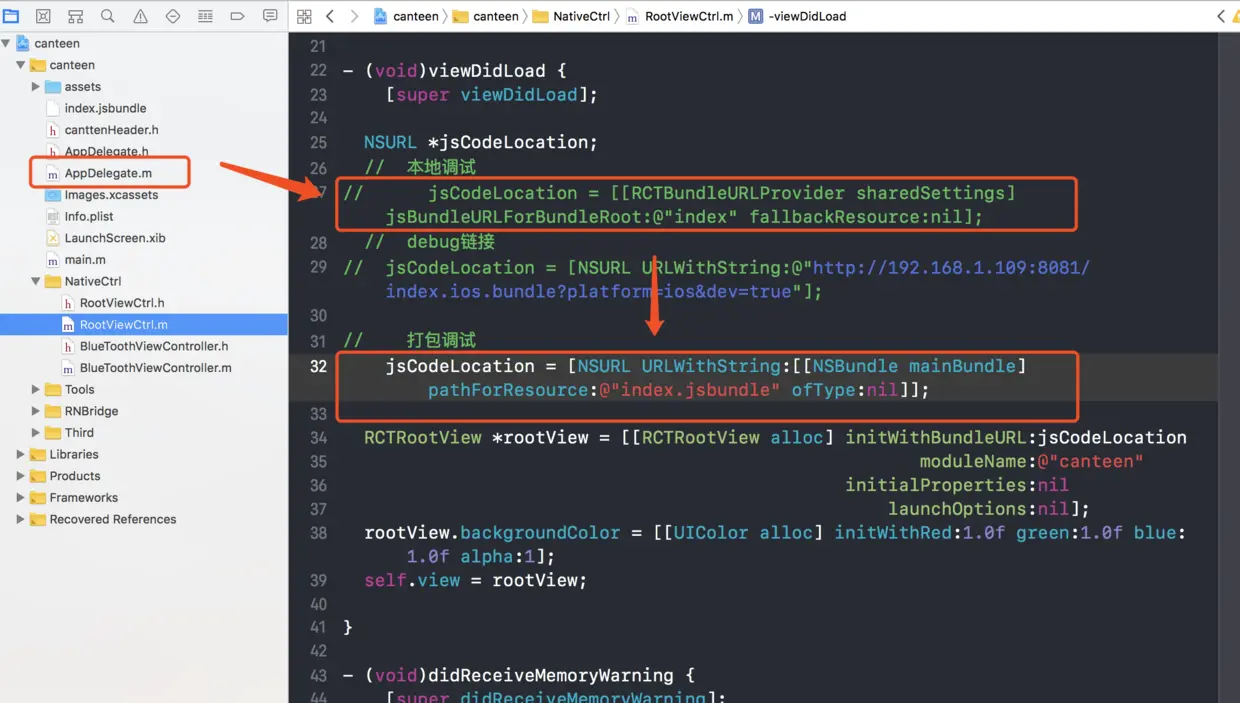Click the RCTRootView *rootView declaration
This screenshot has height=703, width=1240.
[486, 437]
